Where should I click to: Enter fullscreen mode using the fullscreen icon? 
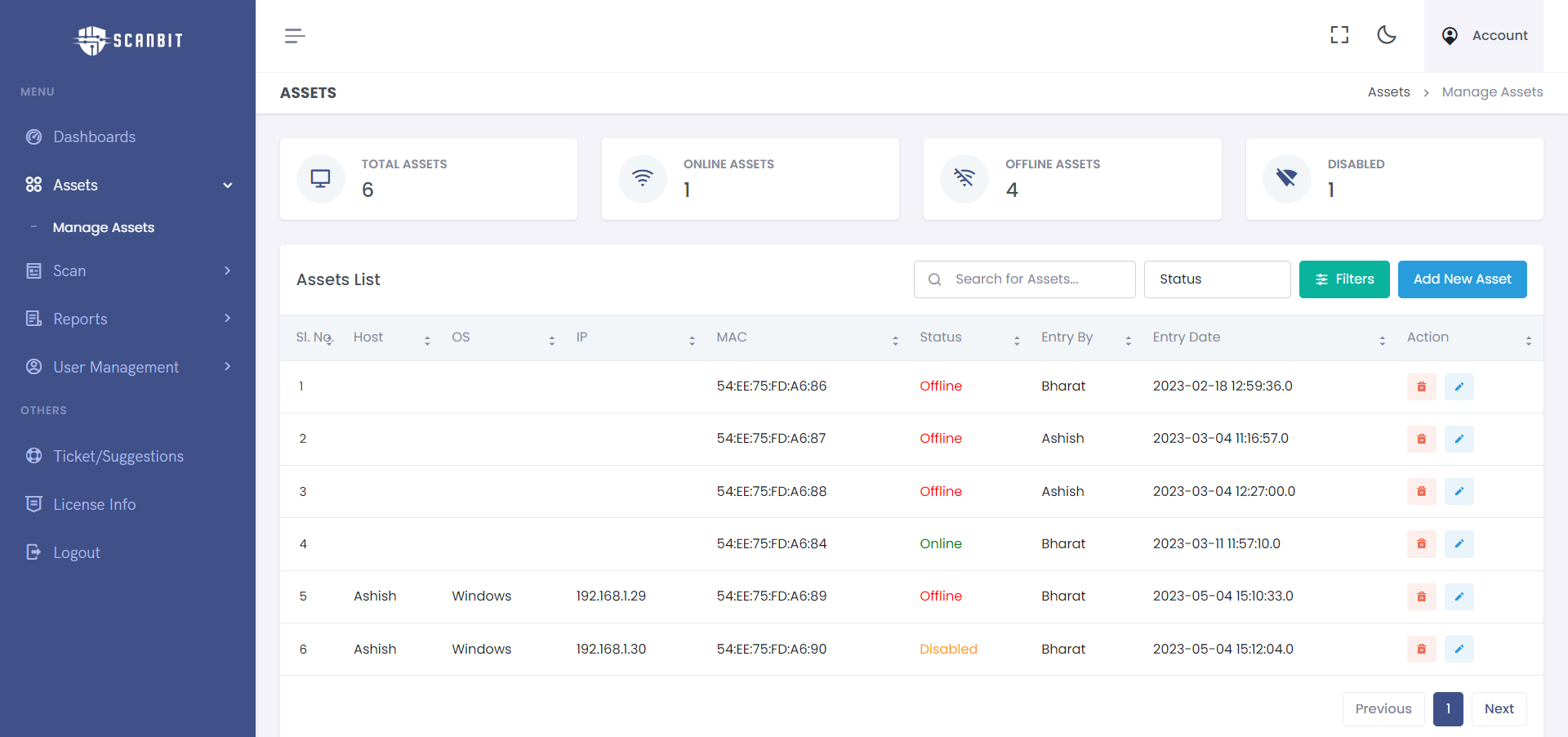[1339, 35]
